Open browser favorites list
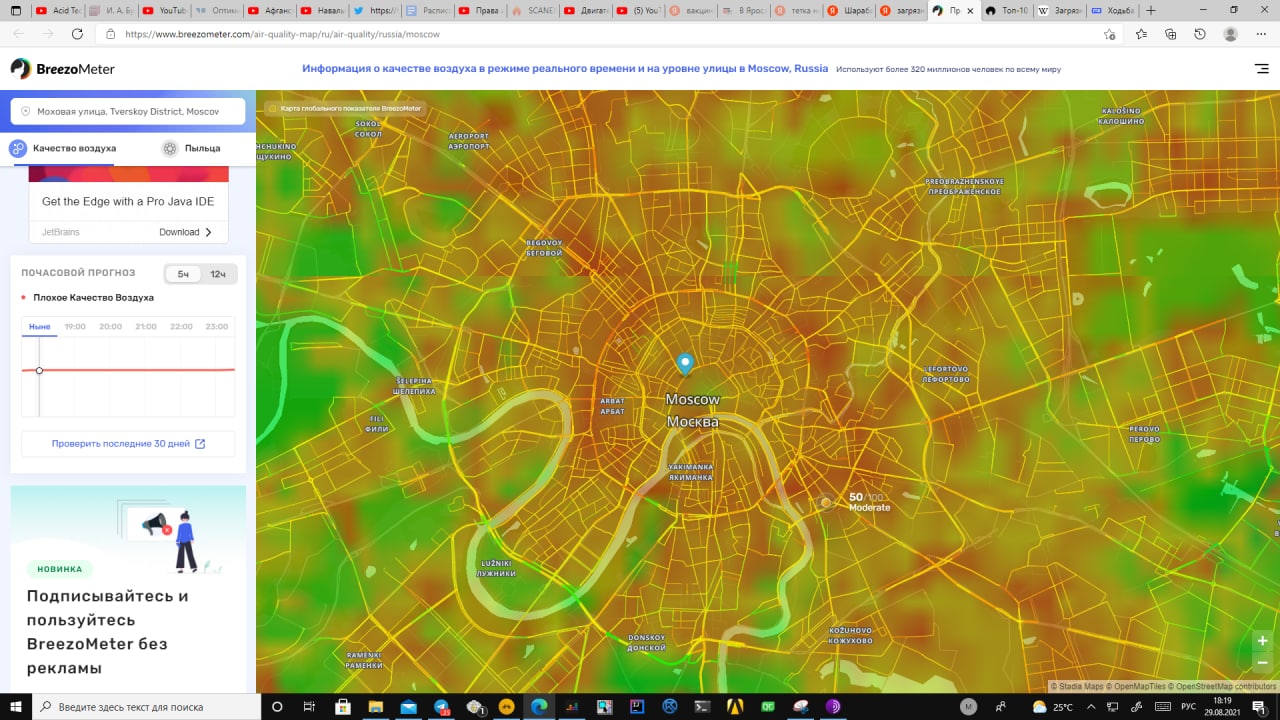 (1142, 34)
